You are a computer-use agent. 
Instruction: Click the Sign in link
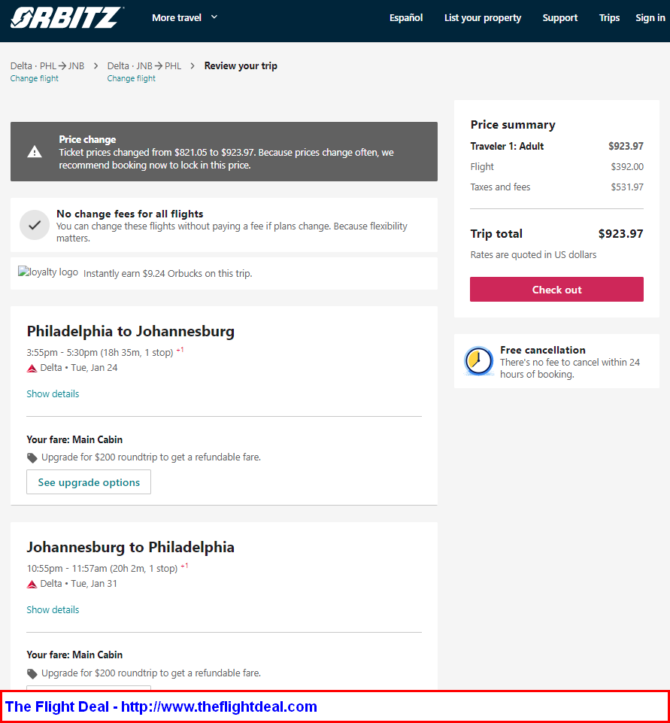coord(650,18)
